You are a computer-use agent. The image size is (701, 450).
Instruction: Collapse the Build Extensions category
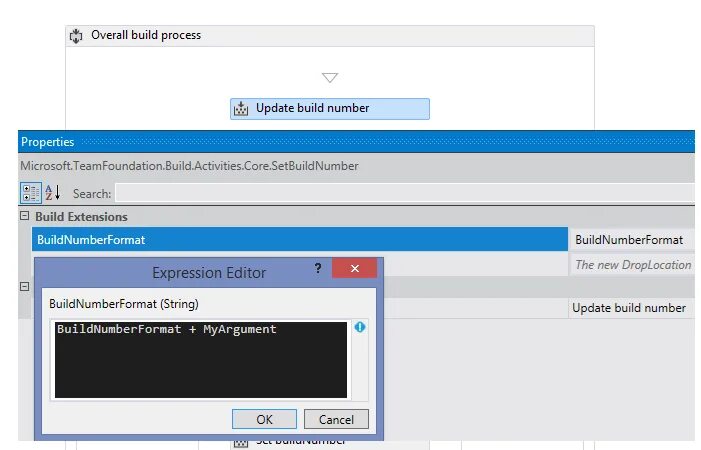pyautogui.click(x=25, y=216)
